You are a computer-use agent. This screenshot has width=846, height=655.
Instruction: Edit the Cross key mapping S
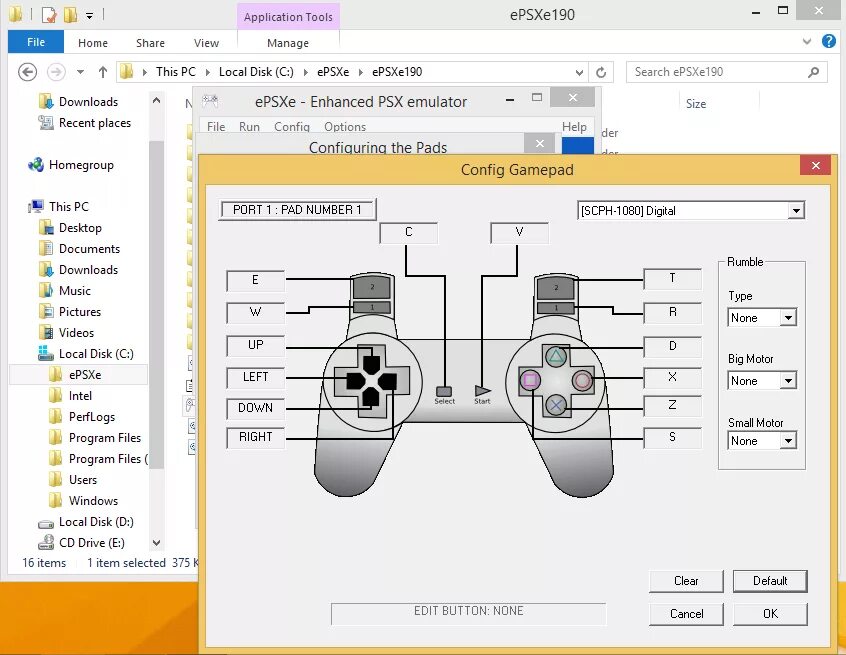672,438
